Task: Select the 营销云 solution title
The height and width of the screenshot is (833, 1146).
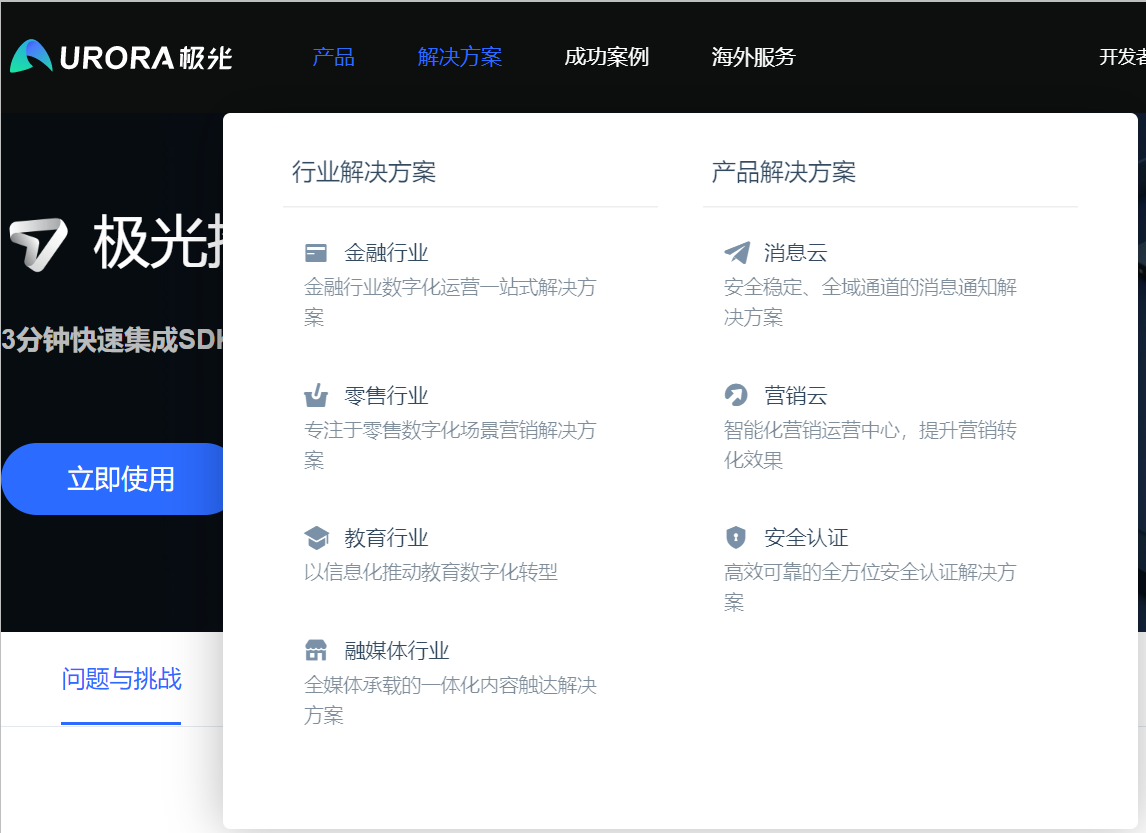Action: [x=796, y=396]
